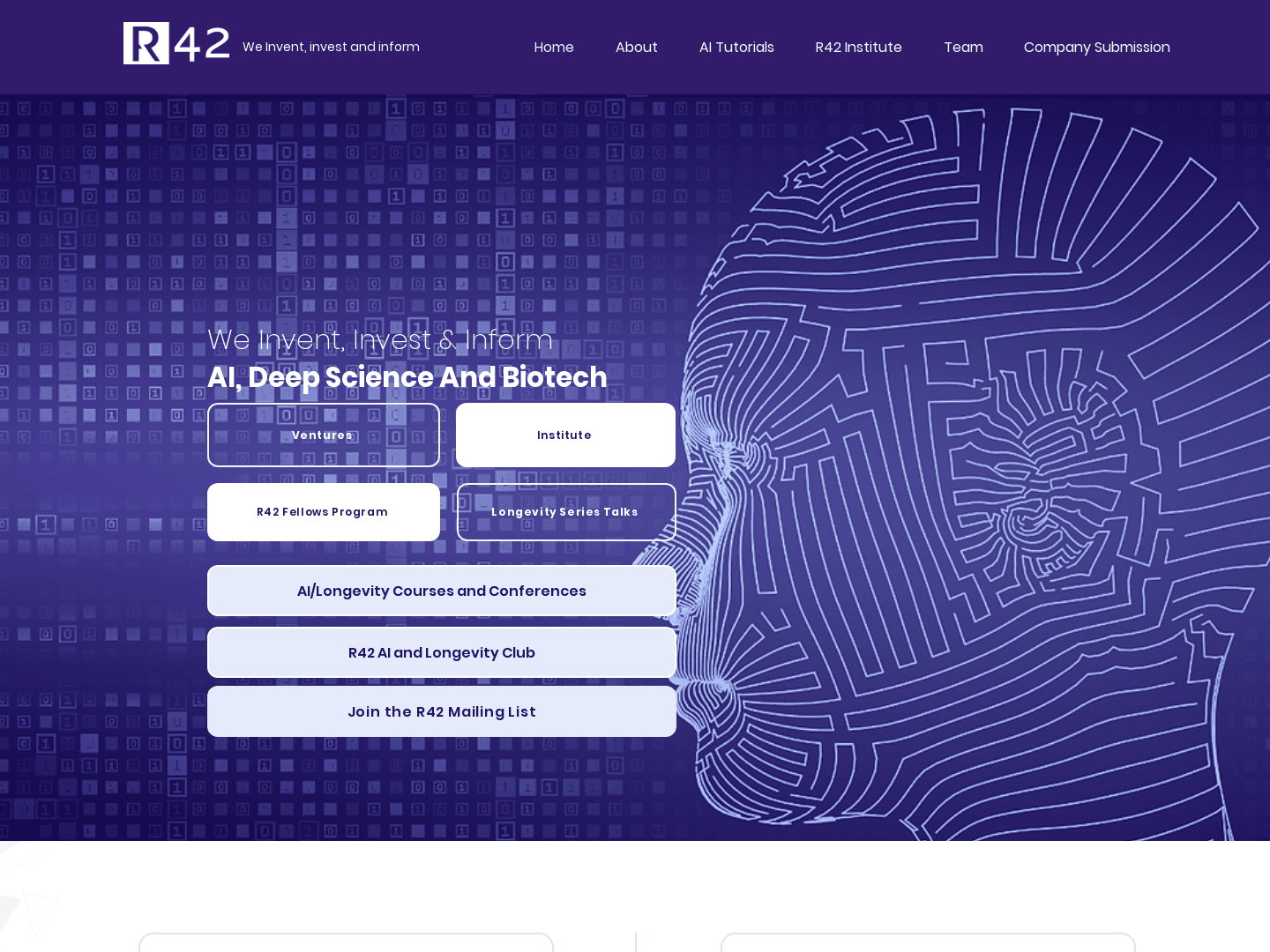This screenshot has width=1270, height=952.
Task: Open Longevity Series Talks
Action: point(566,512)
